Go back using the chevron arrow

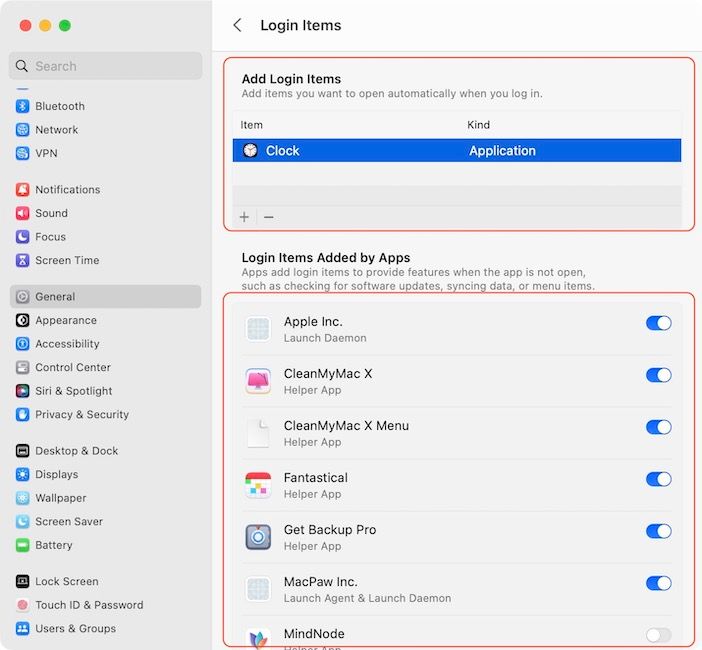click(237, 26)
